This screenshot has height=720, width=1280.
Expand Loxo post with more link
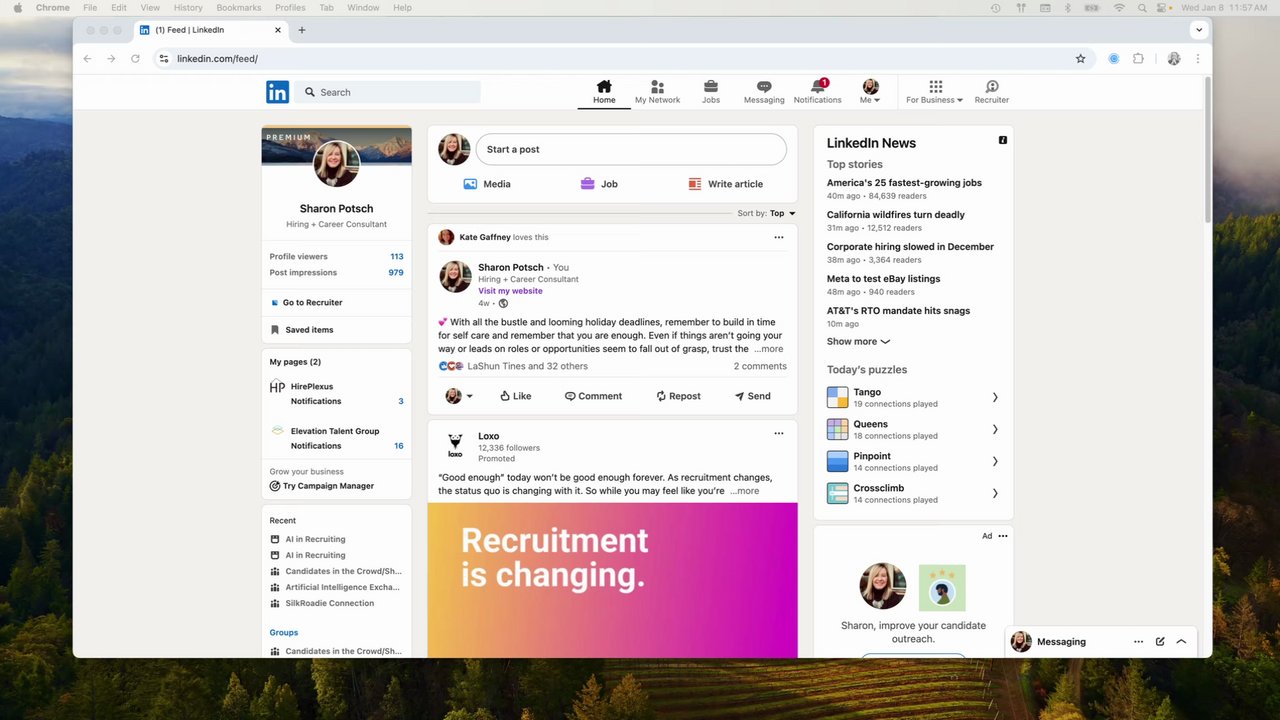click(744, 491)
